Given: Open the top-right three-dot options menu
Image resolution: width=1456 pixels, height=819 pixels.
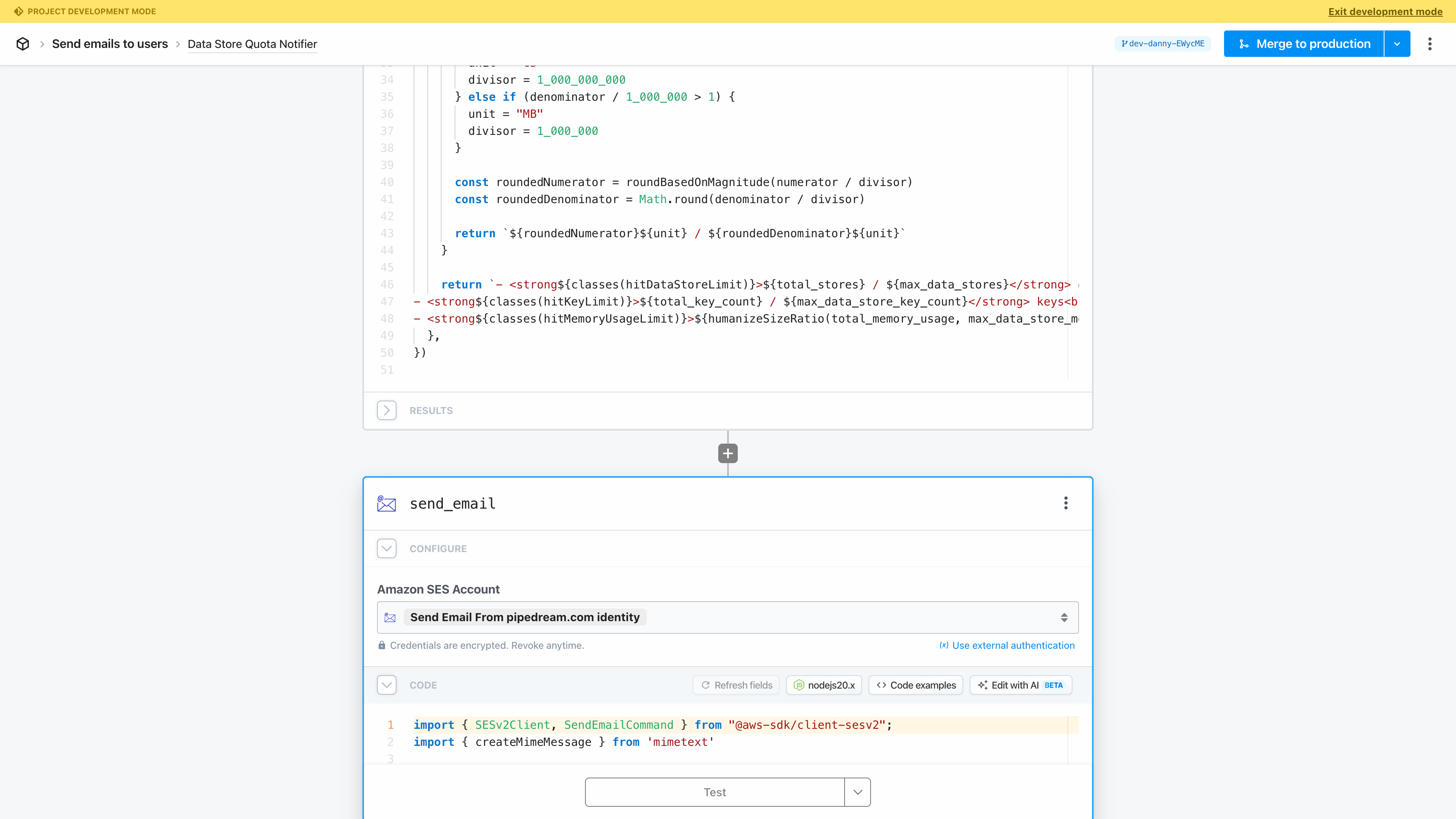Looking at the screenshot, I should coord(1430,43).
